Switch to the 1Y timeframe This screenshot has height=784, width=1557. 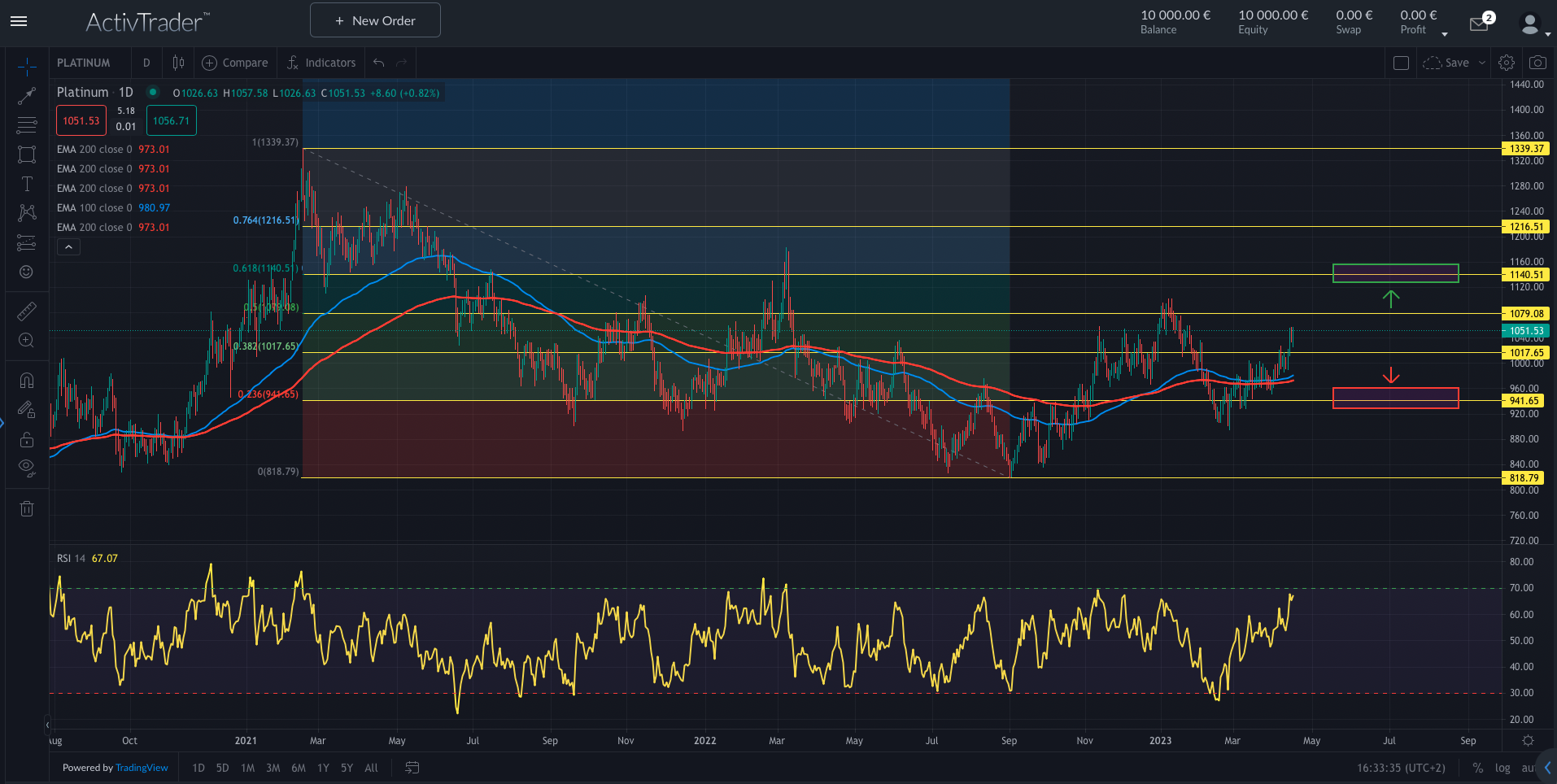(322, 768)
